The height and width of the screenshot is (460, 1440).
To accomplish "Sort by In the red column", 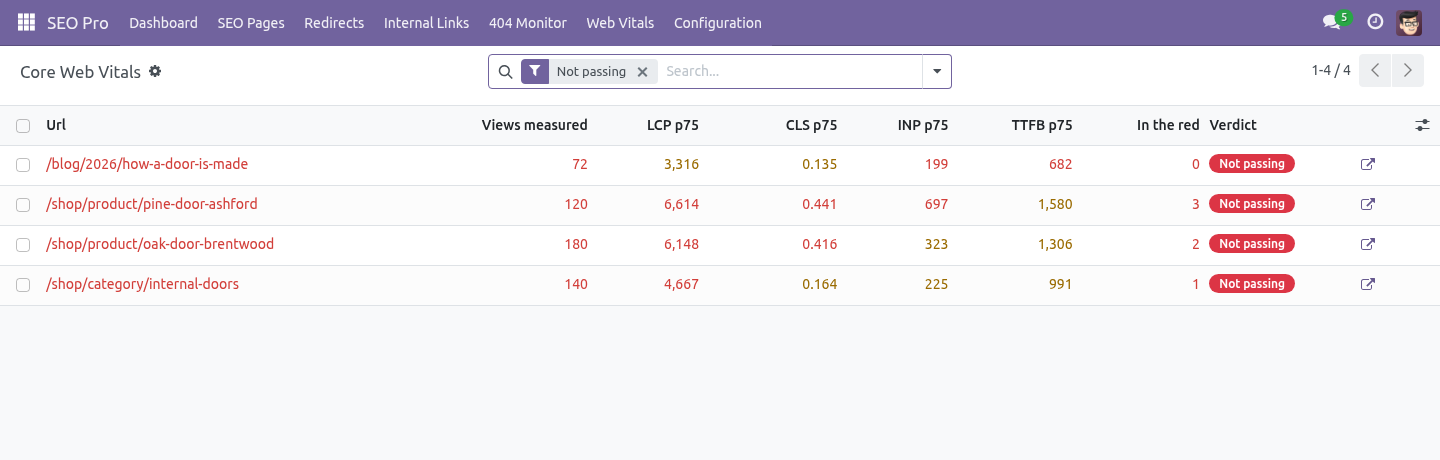I will click(x=1168, y=125).
